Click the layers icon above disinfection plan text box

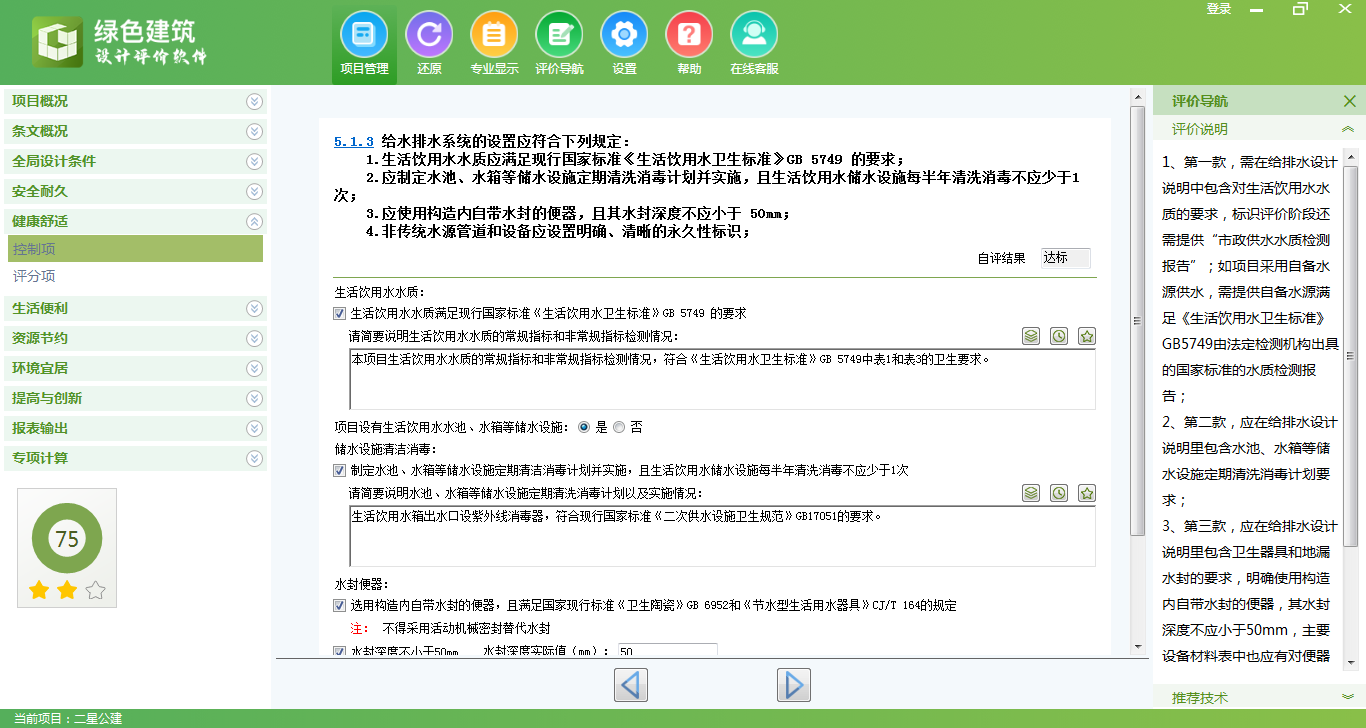(x=1031, y=493)
